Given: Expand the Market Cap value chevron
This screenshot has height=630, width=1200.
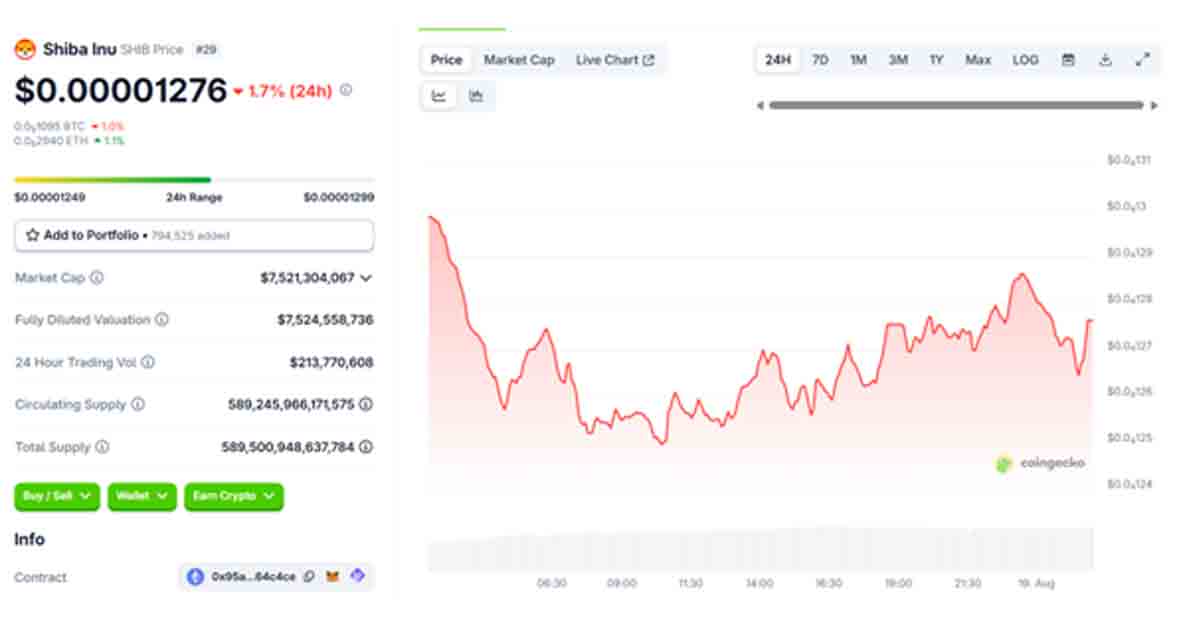Looking at the screenshot, I should [366, 278].
